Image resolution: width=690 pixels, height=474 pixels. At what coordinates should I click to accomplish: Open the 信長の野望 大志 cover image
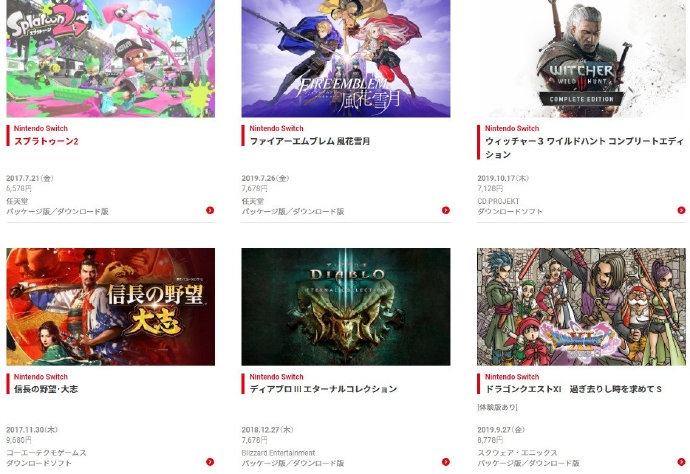click(x=110, y=307)
